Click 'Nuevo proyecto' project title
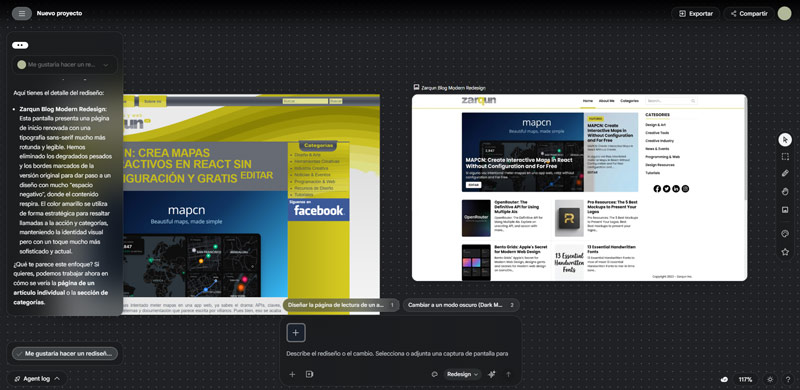Image resolution: width=800 pixels, height=390 pixels. pyautogui.click(x=59, y=13)
